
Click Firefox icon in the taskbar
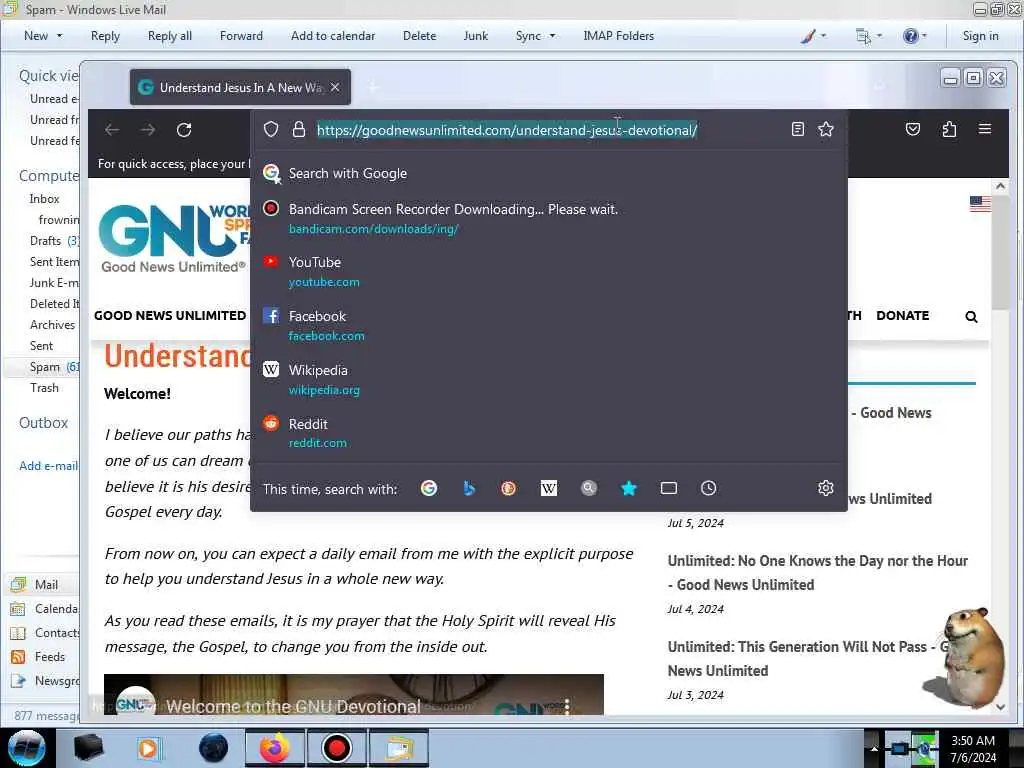click(274, 748)
